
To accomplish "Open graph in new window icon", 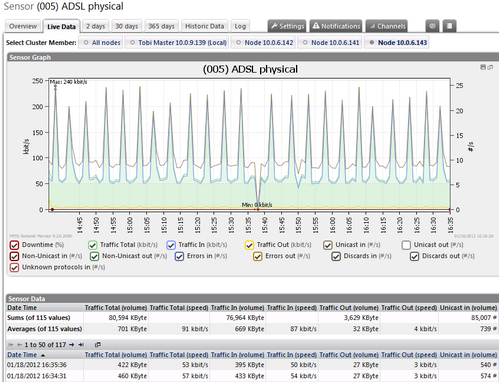I will tap(490, 67).
